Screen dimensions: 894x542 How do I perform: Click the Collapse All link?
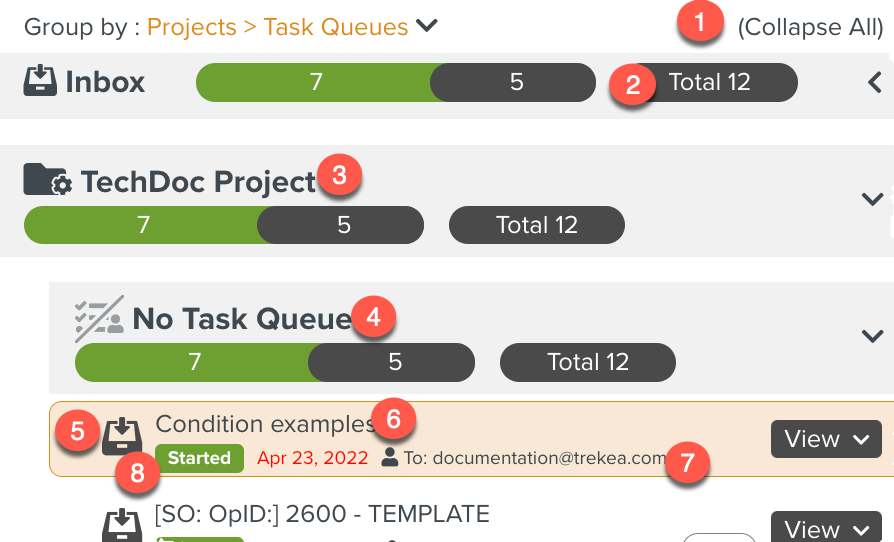tap(810, 27)
